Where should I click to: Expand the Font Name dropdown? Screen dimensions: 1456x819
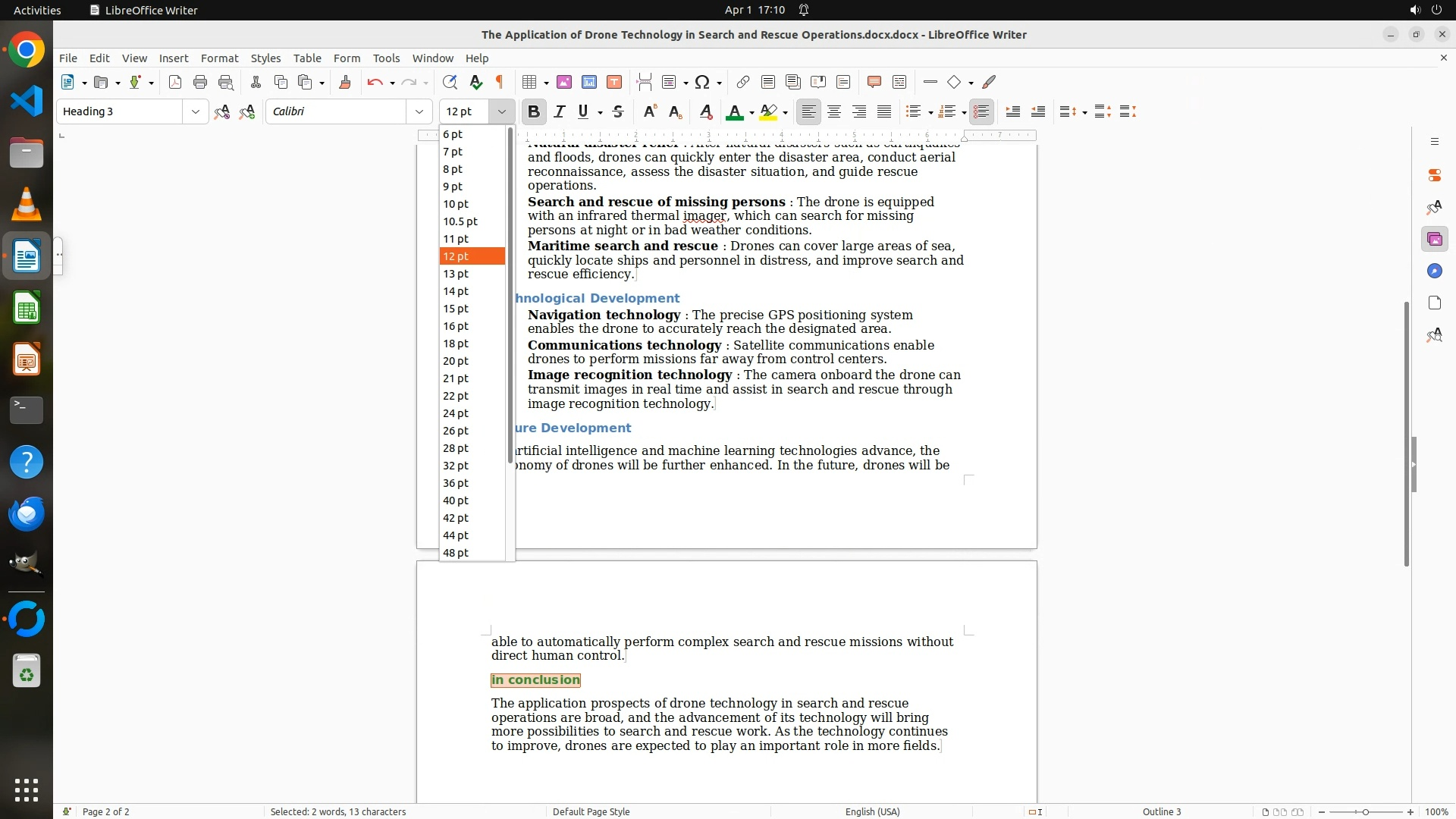(419, 111)
